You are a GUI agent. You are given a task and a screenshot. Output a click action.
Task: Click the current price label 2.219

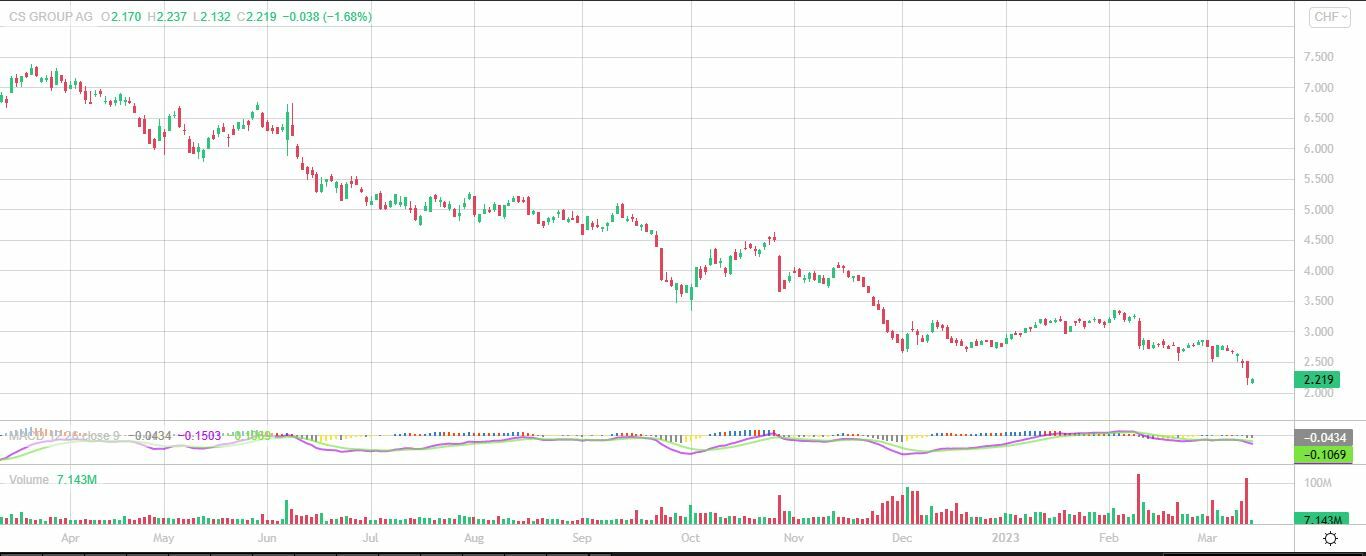click(1316, 380)
